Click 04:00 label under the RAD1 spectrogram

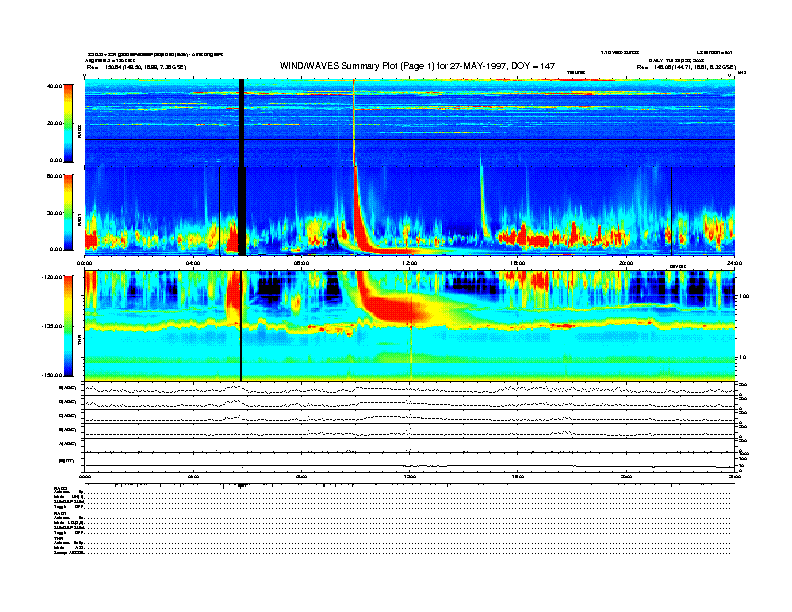click(193, 263)
